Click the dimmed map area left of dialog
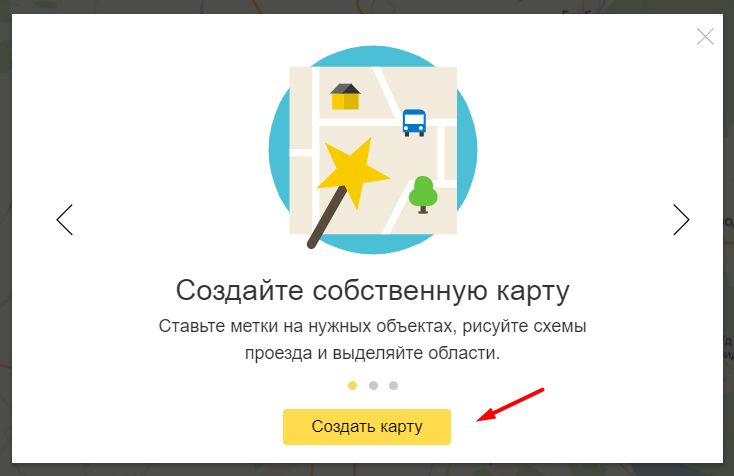The height and width of the screenshot is (476, 734). (x=5, y=234)
